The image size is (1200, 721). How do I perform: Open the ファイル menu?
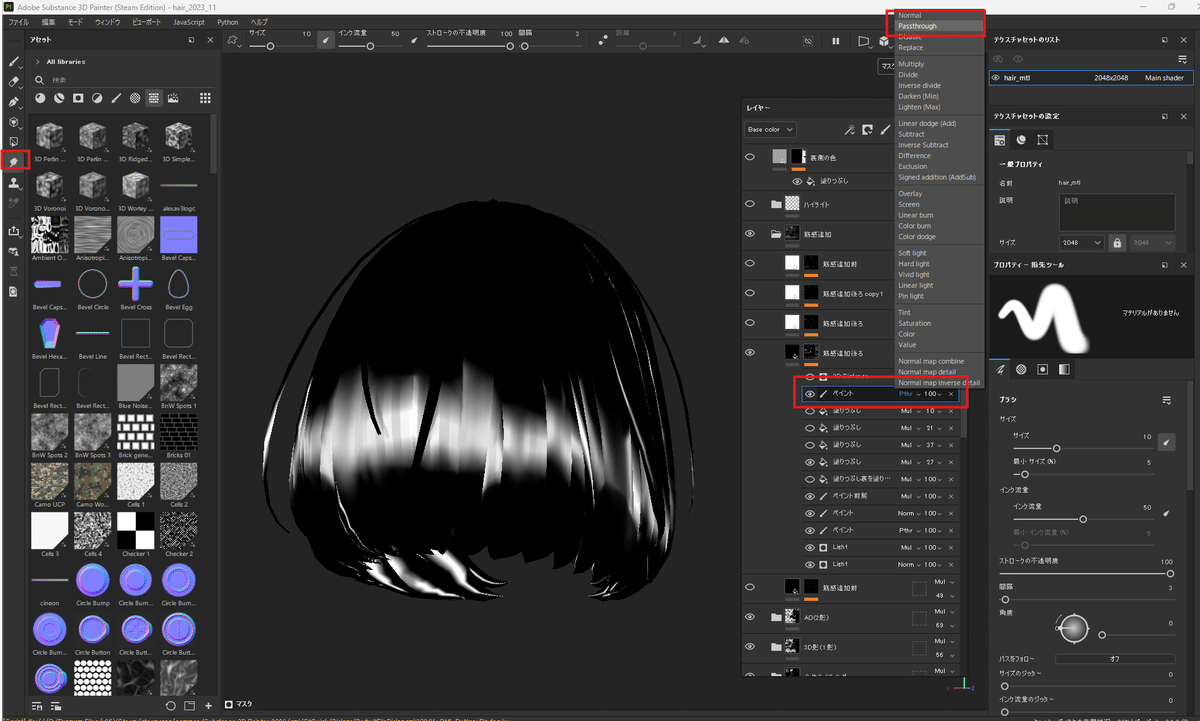coord(18,22)
